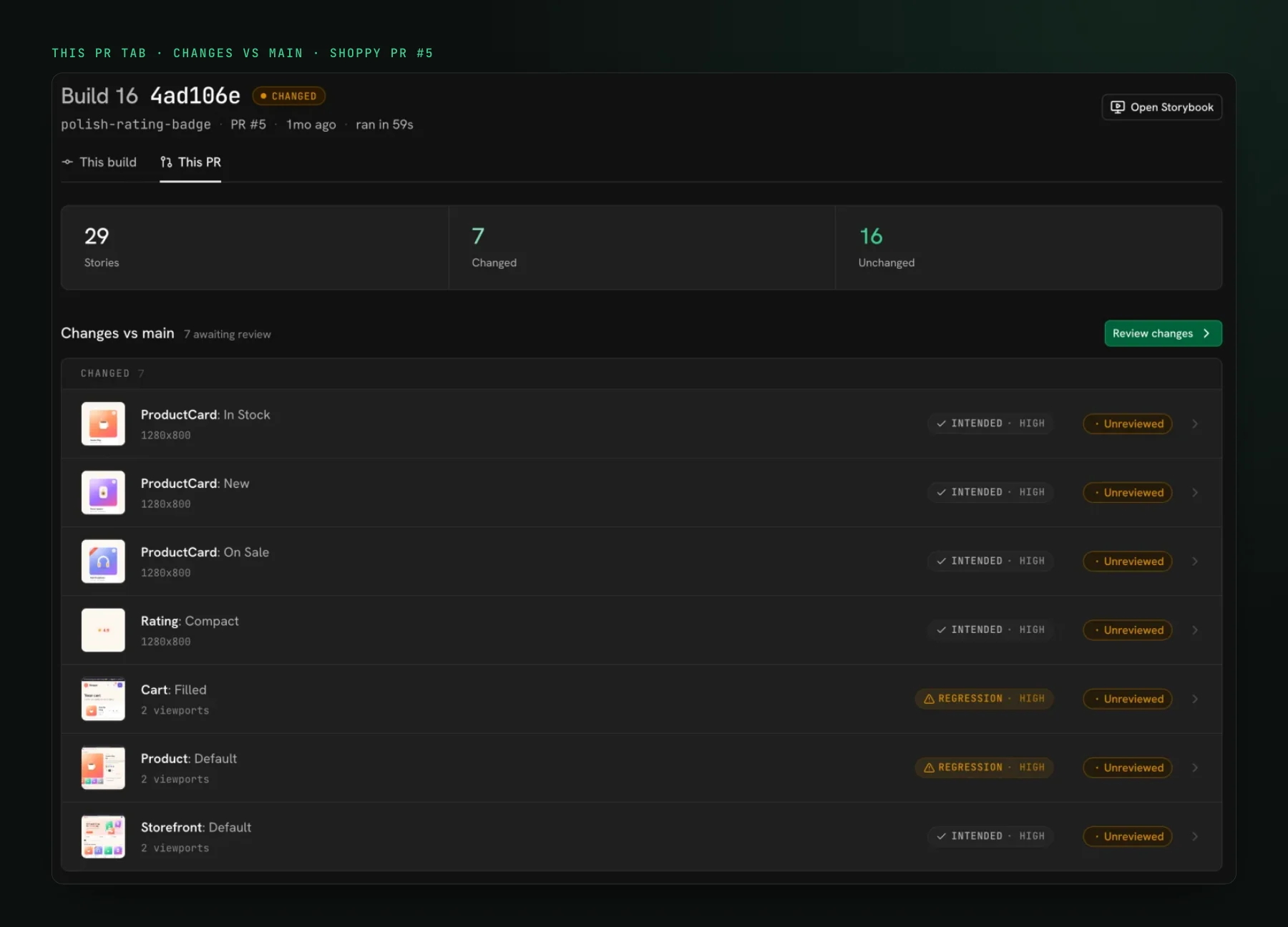Expand the Product: Default row chevron
This screenshot has height=927, width=1288.
pos(1195,767)
